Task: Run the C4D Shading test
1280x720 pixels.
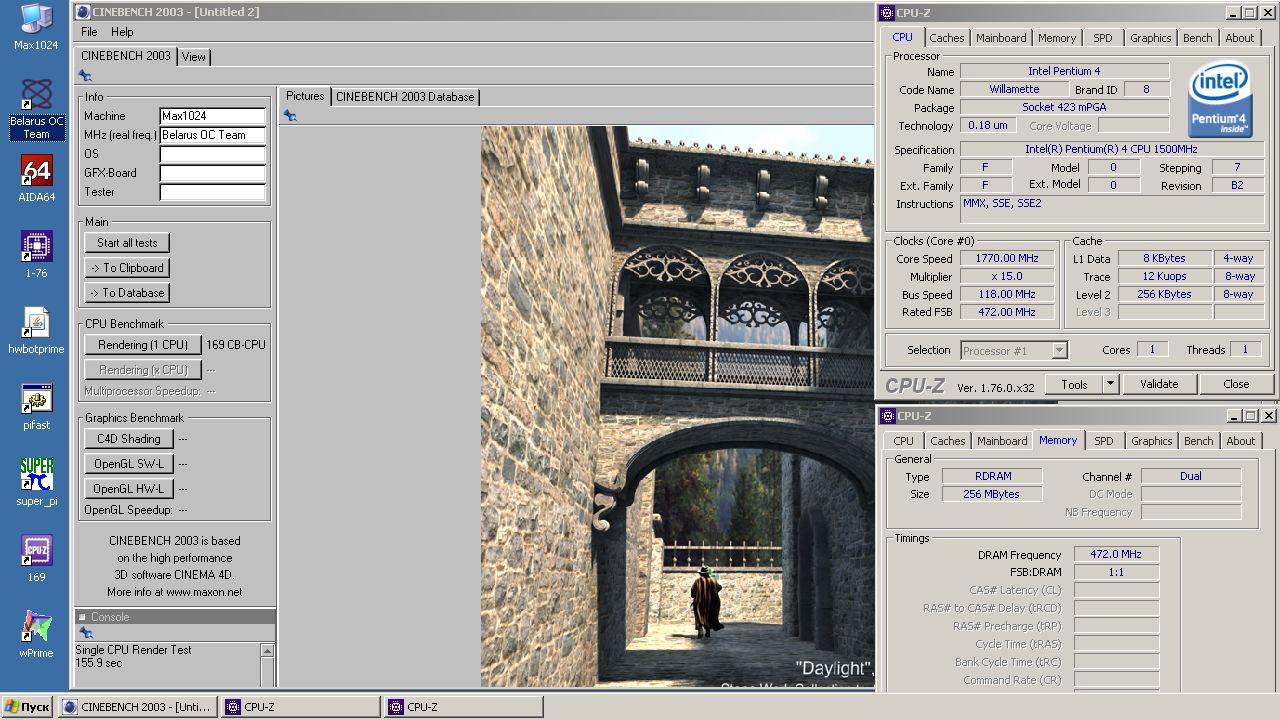Action: 129,439
